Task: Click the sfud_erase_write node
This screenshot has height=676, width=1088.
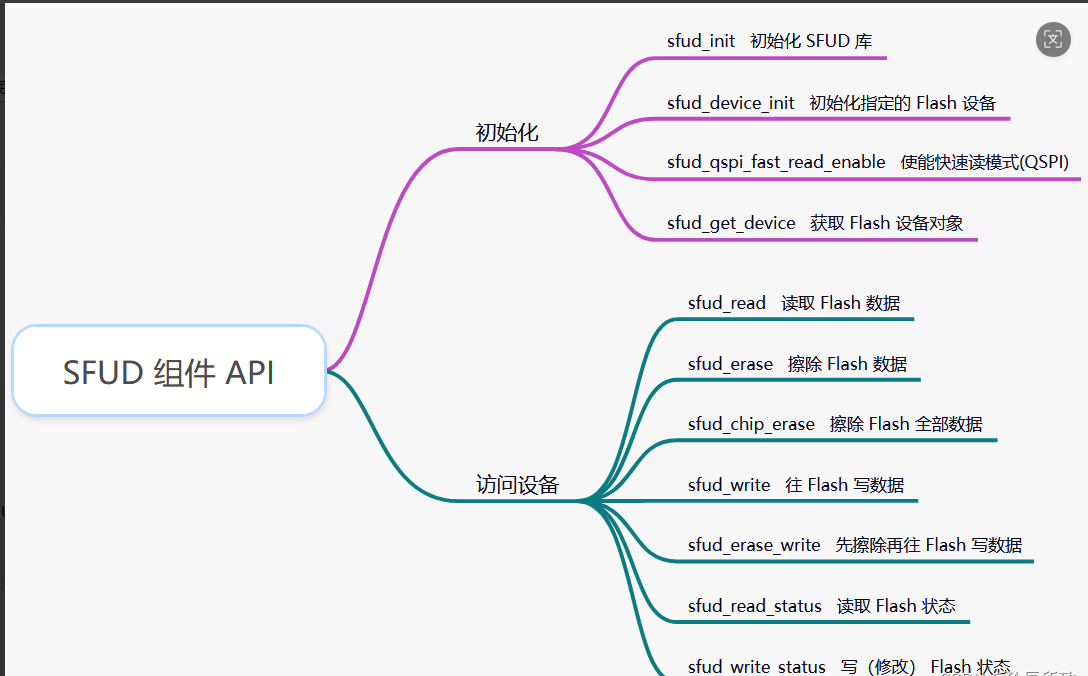Action: pyautogui.click(x=855, y=545)
